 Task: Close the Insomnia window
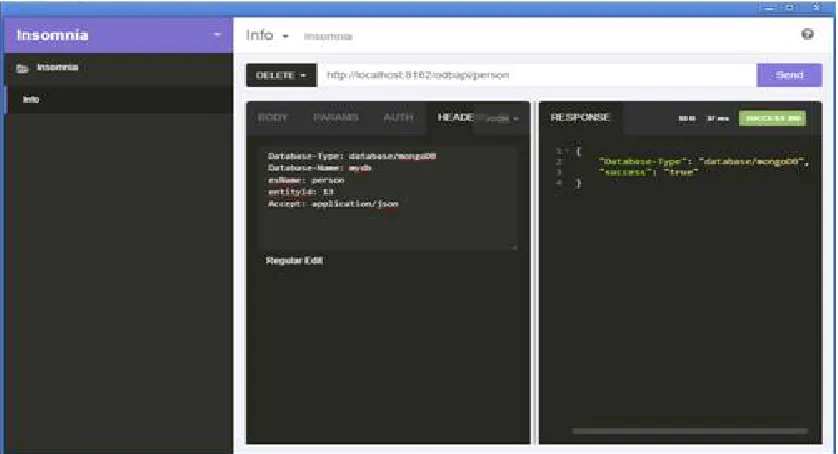pyautogui.click(x=816, y=8)
